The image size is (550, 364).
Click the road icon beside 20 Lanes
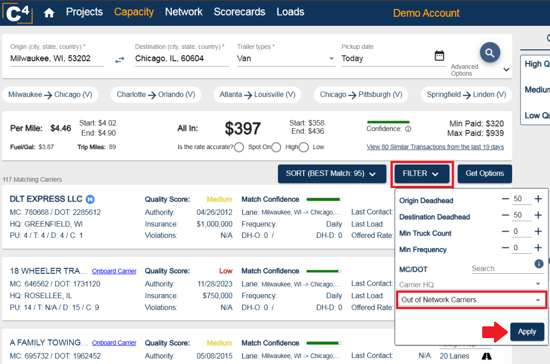click(x=487, y=356)
